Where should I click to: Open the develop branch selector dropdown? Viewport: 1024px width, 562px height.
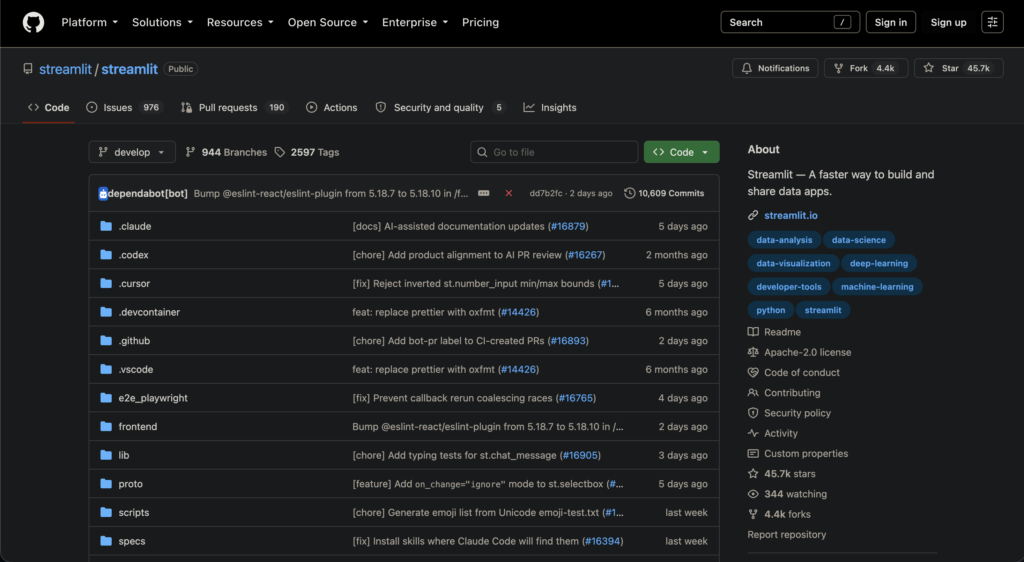pyautogui.click(x=132, y=152)
